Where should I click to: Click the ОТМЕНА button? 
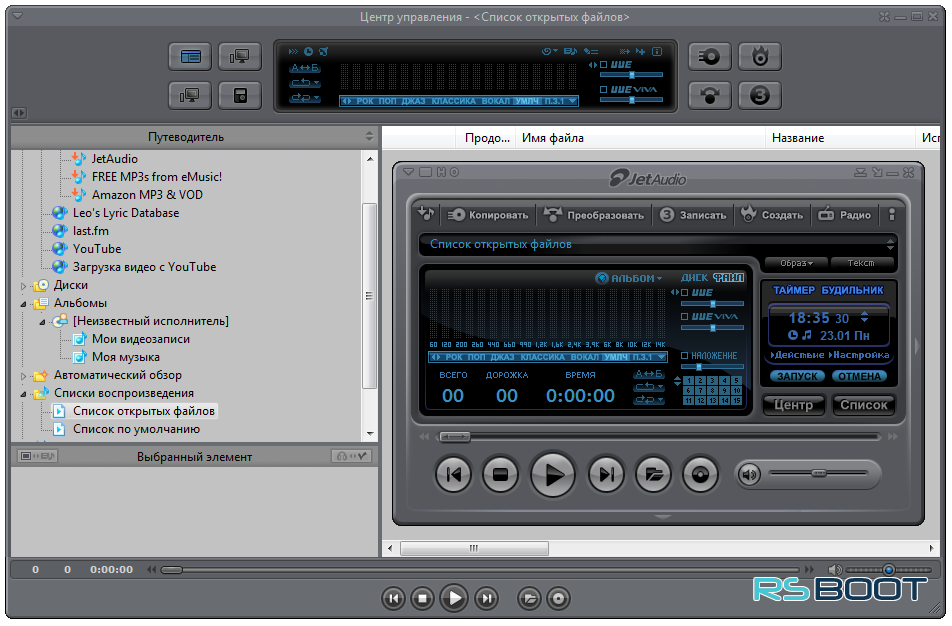click(x=859, y=376)
